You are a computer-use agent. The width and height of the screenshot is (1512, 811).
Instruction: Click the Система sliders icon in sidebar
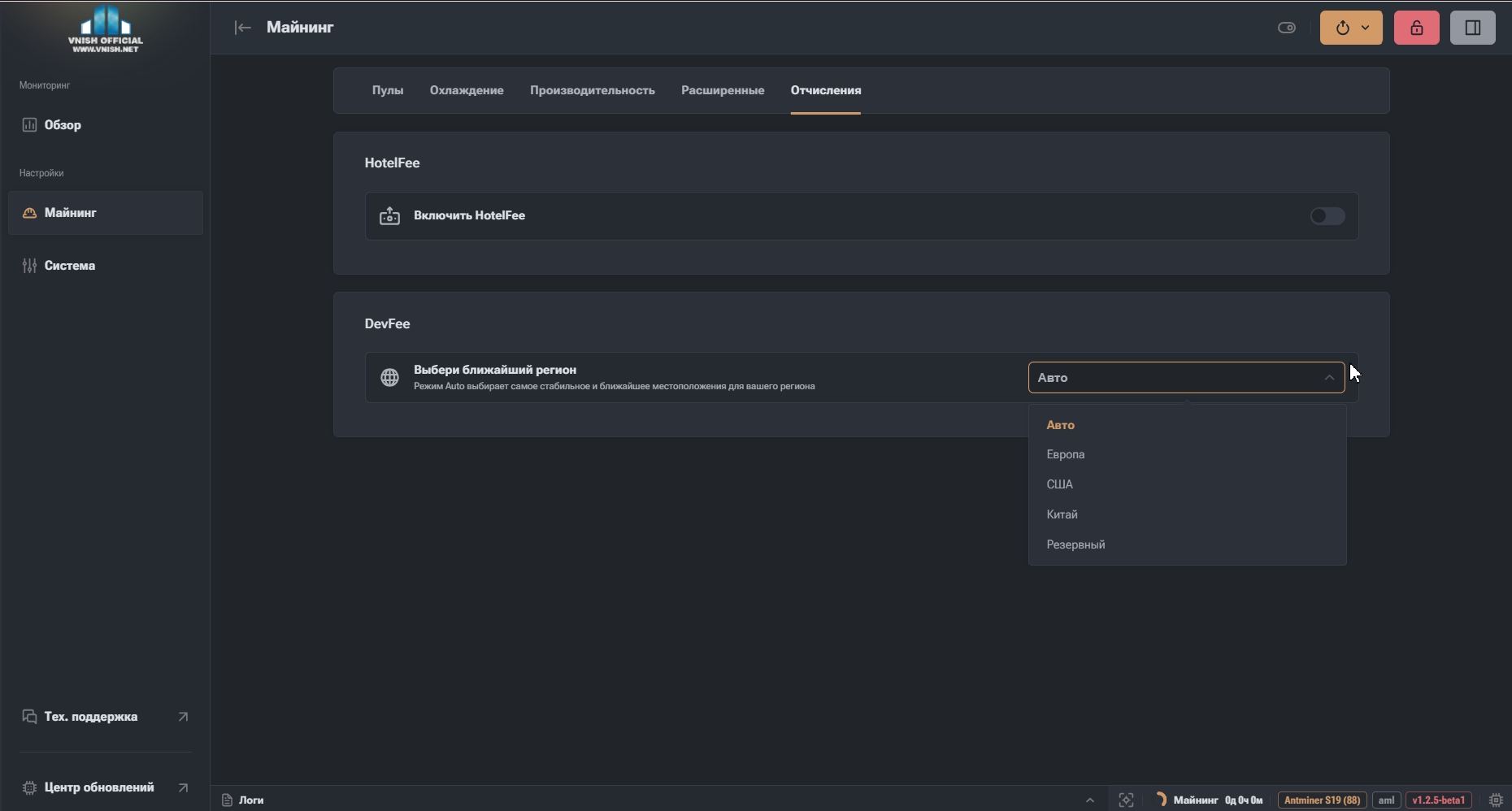point(29,266)
